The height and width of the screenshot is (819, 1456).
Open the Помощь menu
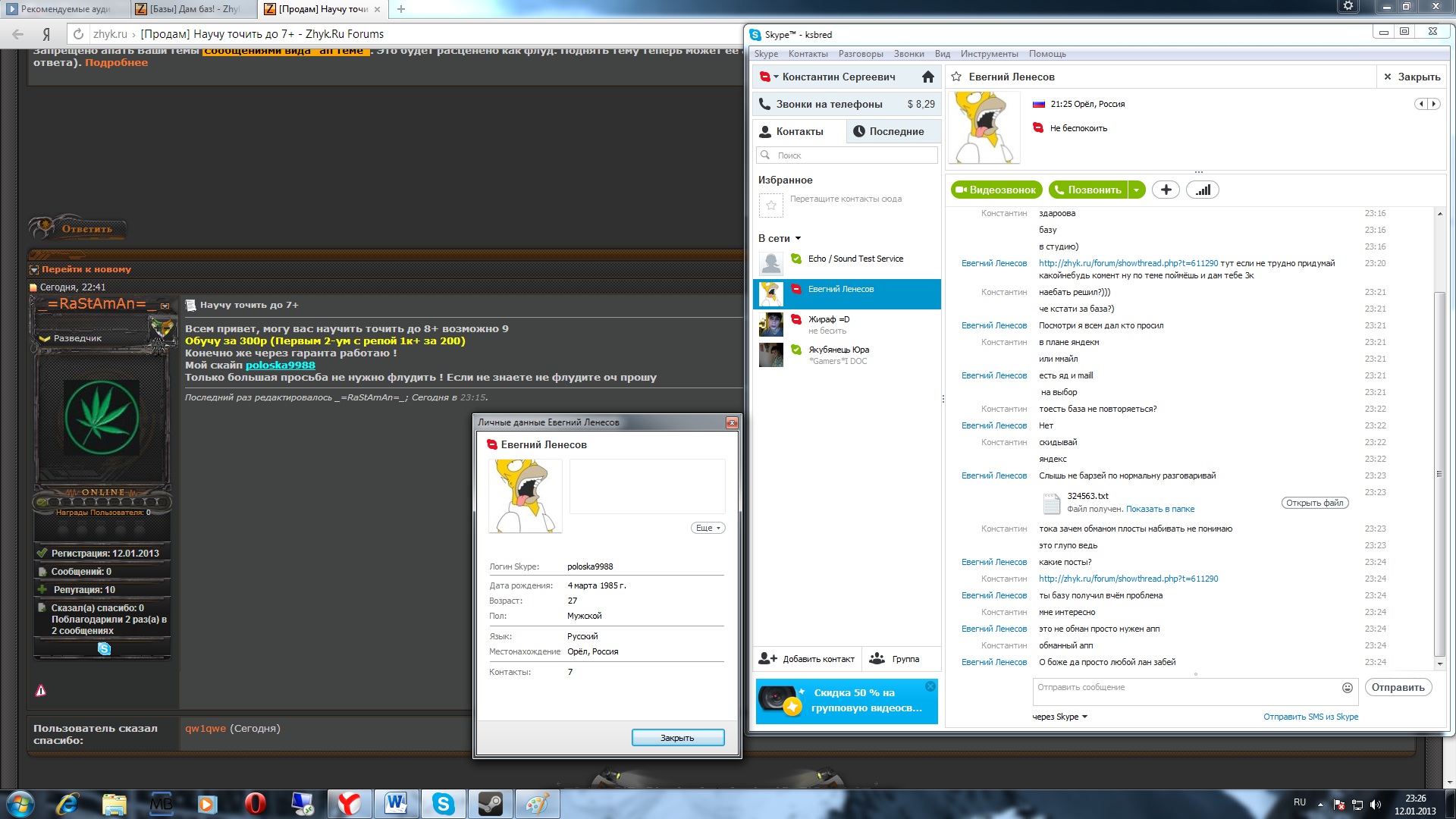[x=1047, y=54]
